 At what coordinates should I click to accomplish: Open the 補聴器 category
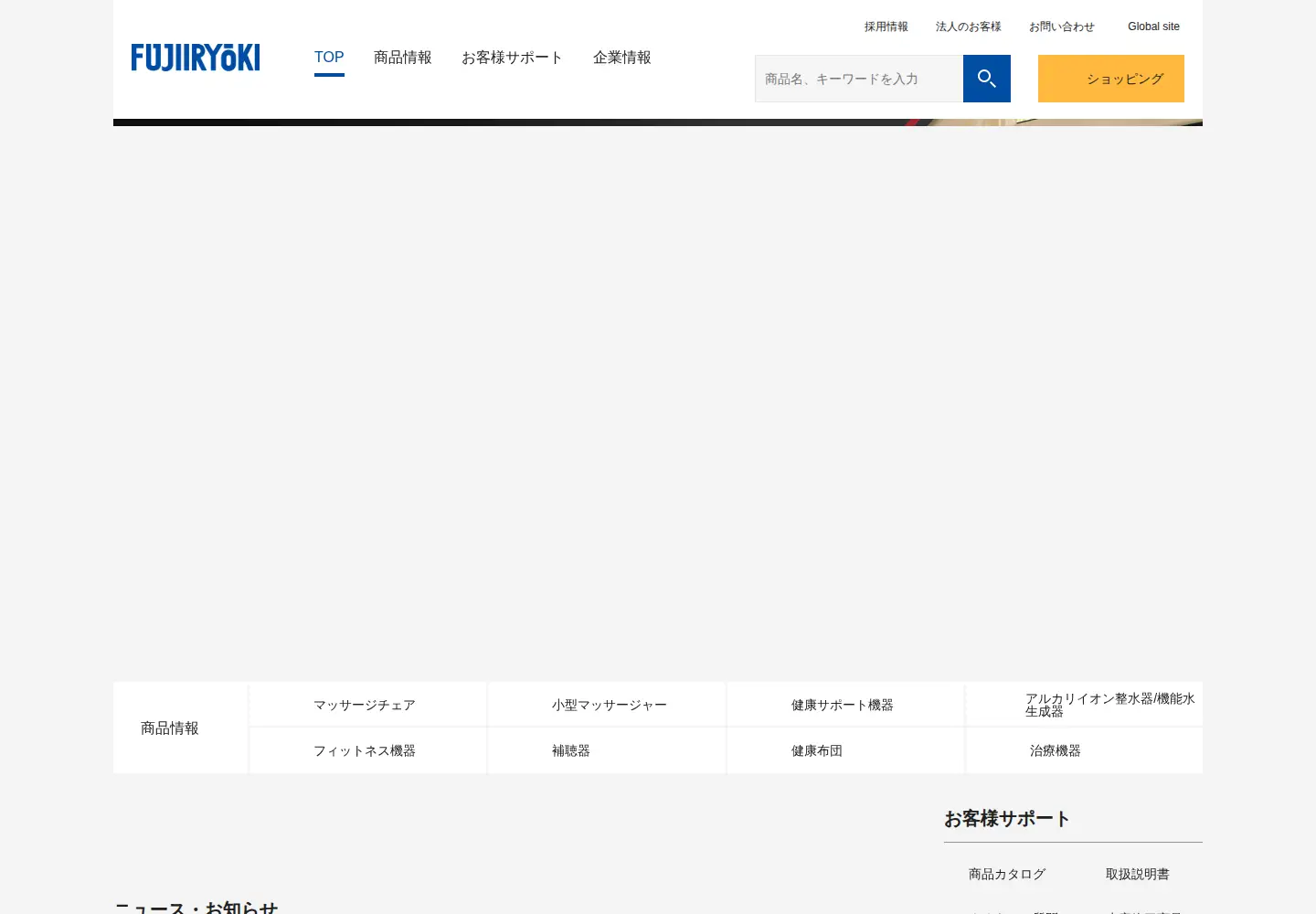click(x=607, y=750)
